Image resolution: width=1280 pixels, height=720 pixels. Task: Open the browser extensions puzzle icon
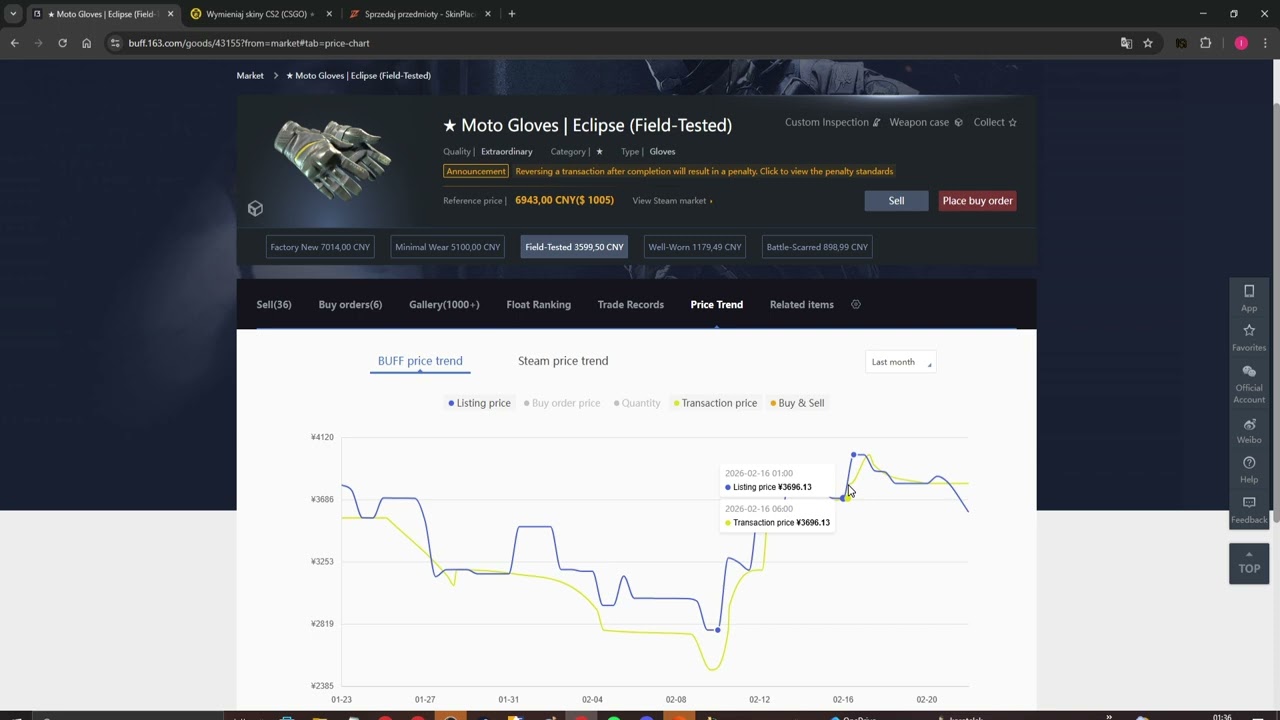[x=1205, y=43]
